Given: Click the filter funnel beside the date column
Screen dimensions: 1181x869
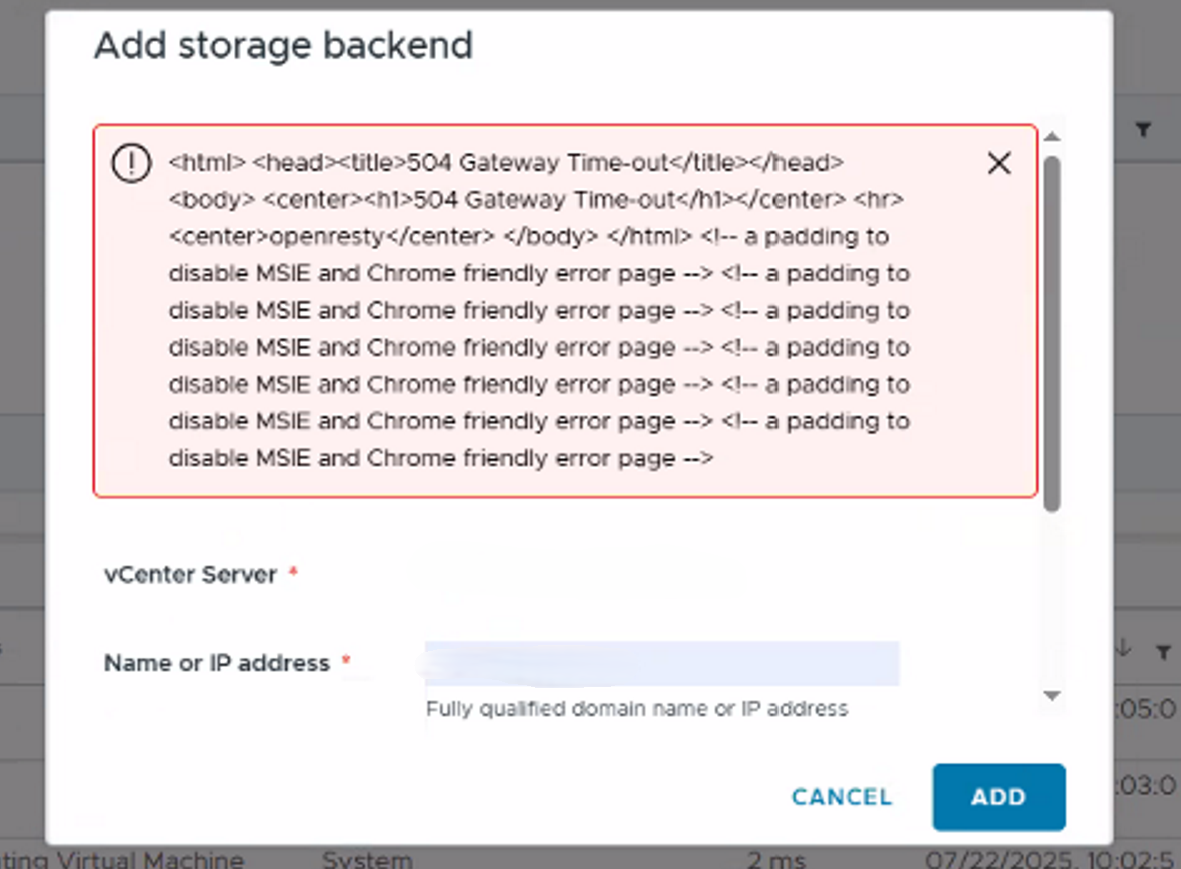Looking at the screenshot, I should click(x=1162, y=650).
